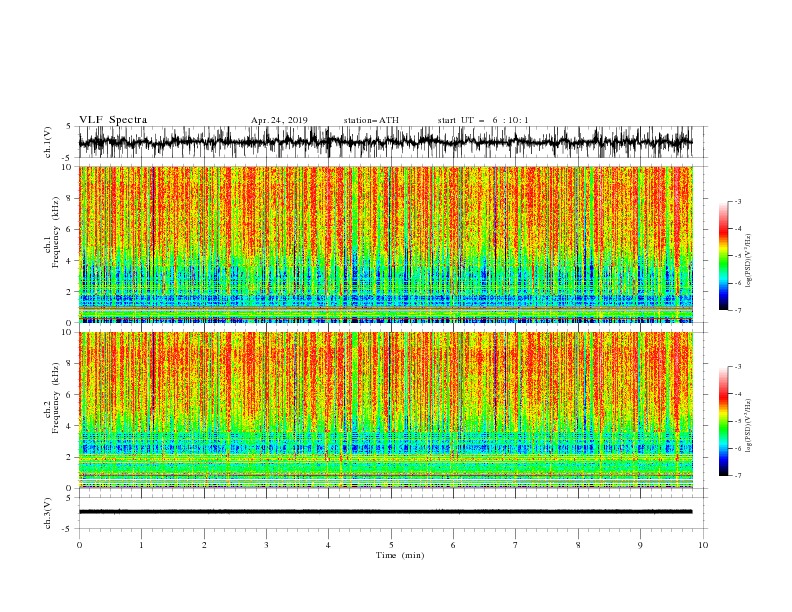Screen dimensions: 792x612
Task: Select the date text "Apr. 24, 2019"
Action: click(279, 120)
